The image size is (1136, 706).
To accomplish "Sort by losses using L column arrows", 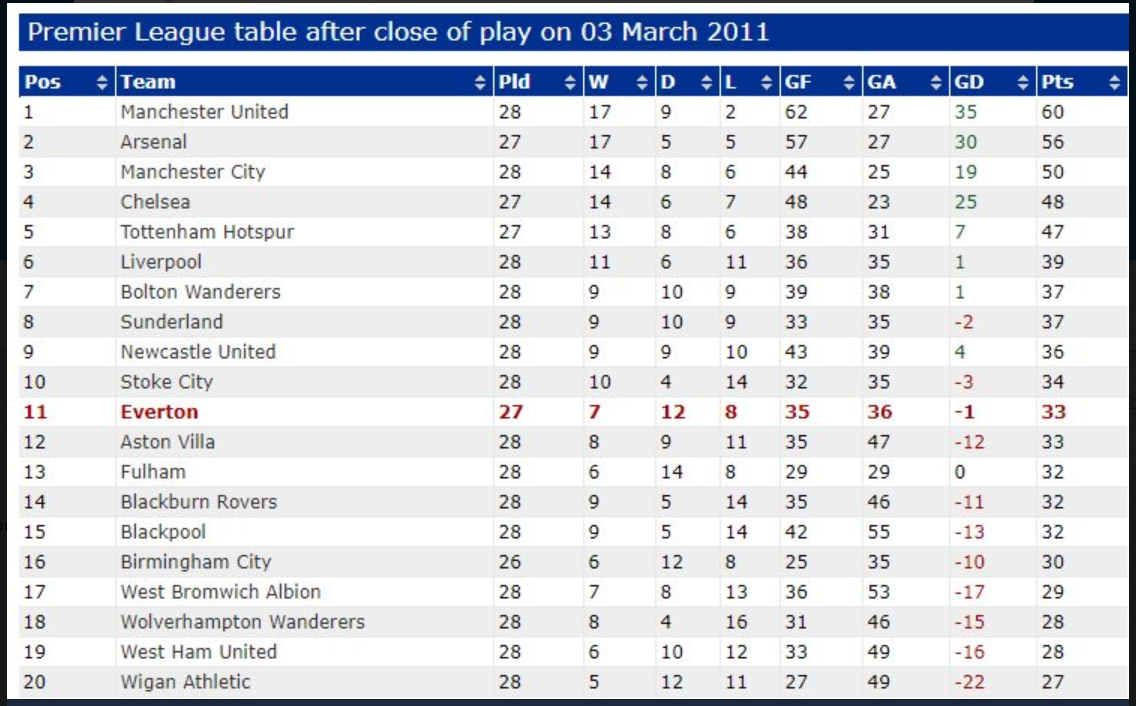I will click(x=767, y=83).
